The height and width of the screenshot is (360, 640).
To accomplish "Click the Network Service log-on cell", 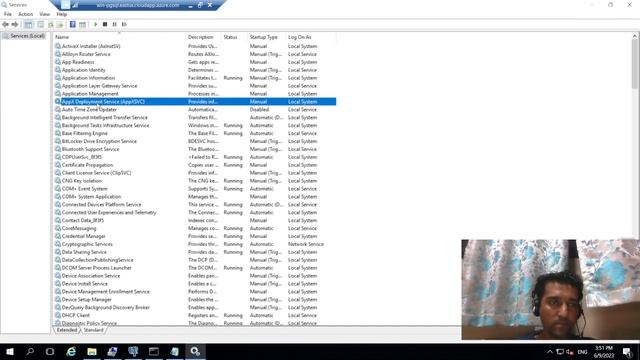I will point(306,244).
